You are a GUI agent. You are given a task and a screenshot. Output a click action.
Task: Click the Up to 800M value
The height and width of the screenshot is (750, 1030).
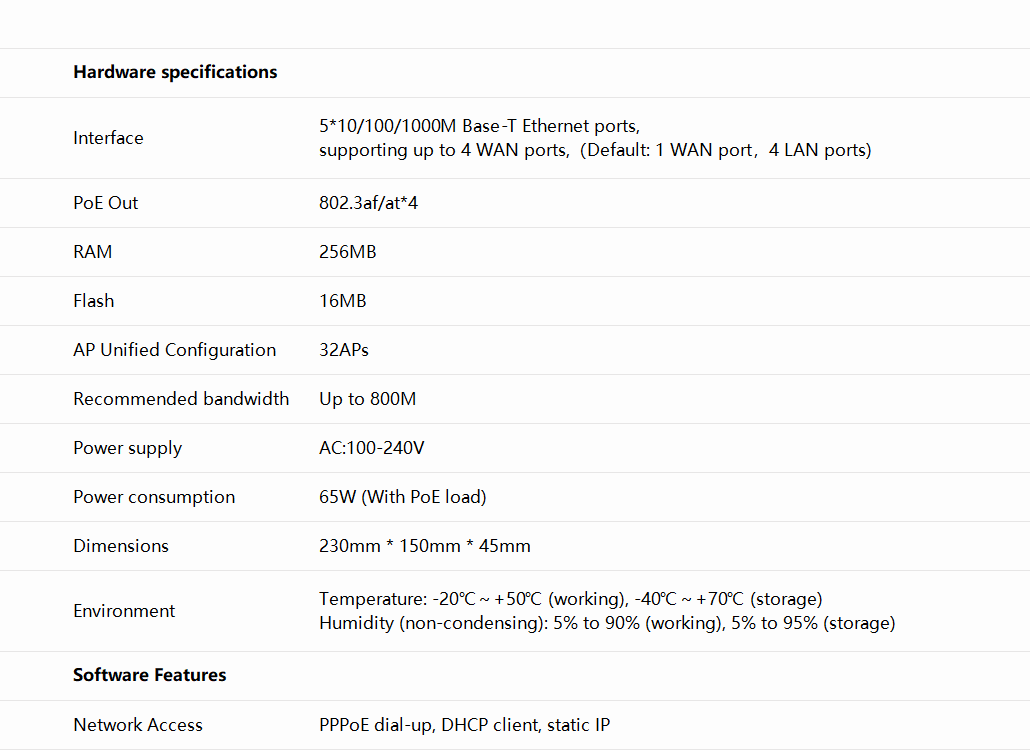point(367,399)
